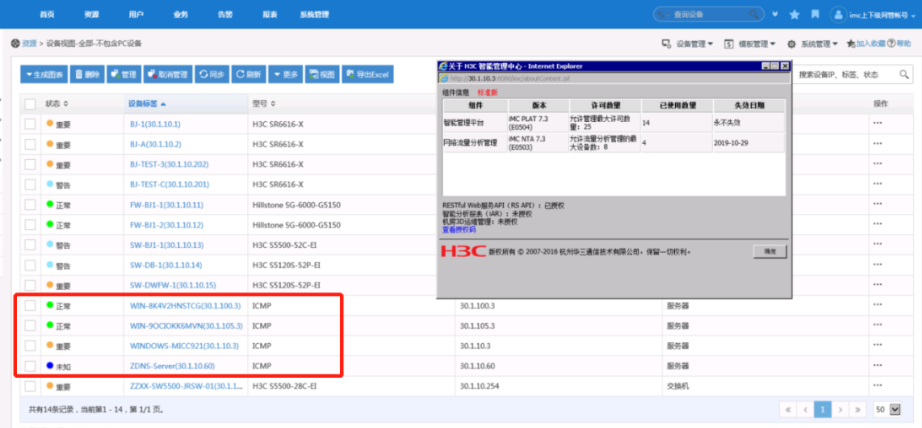Open the 更多 dropdown button
The image size is (922, 428).
285,75
